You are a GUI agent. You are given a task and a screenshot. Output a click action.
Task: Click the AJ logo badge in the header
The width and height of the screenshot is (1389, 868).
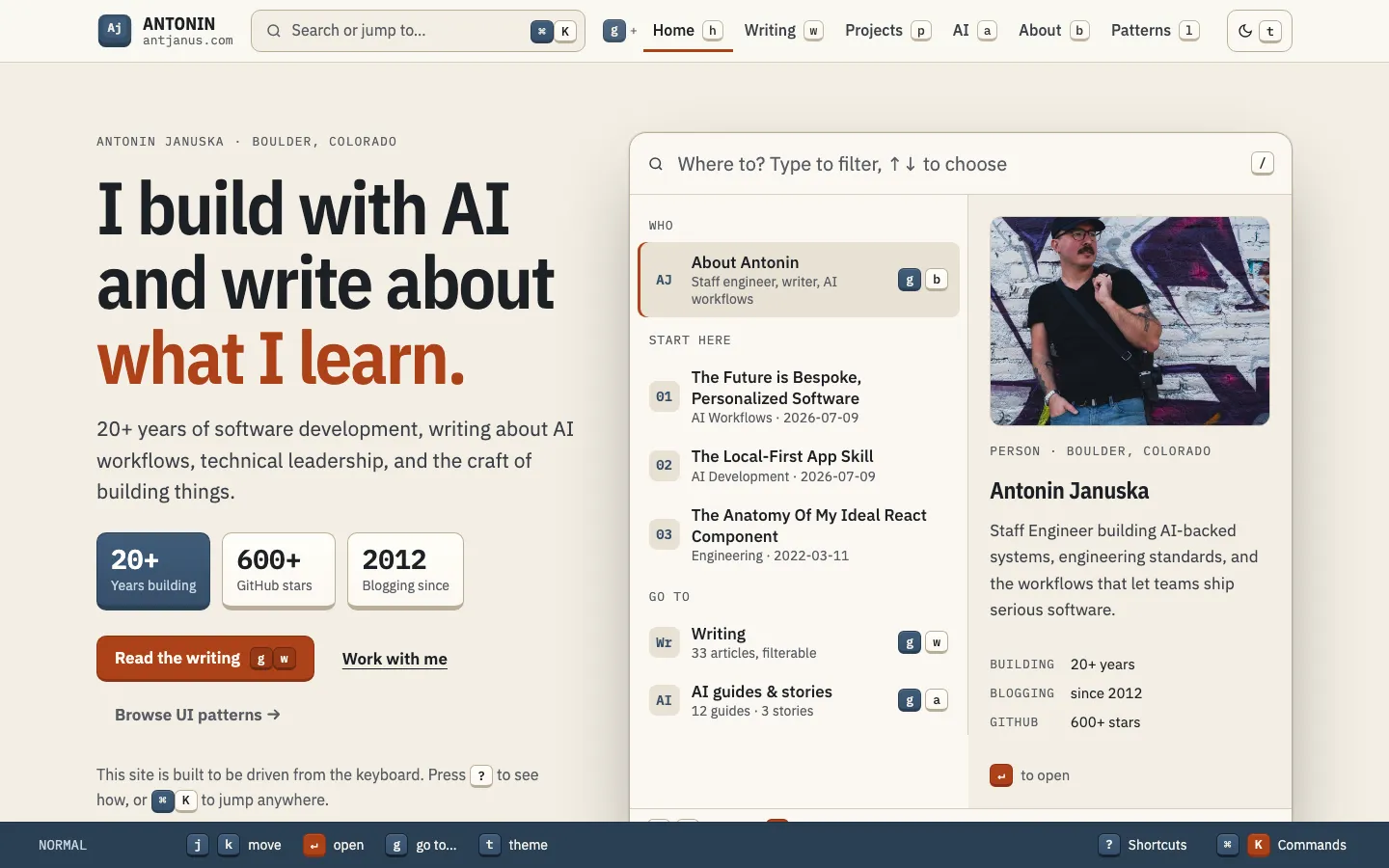(x=115, y=31)
